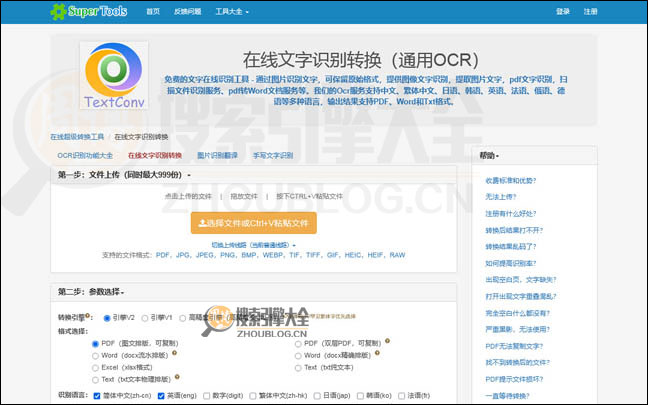648x405 pixels.
Task: Select PDF (图文排版,可复制) format
Action: 95,344
